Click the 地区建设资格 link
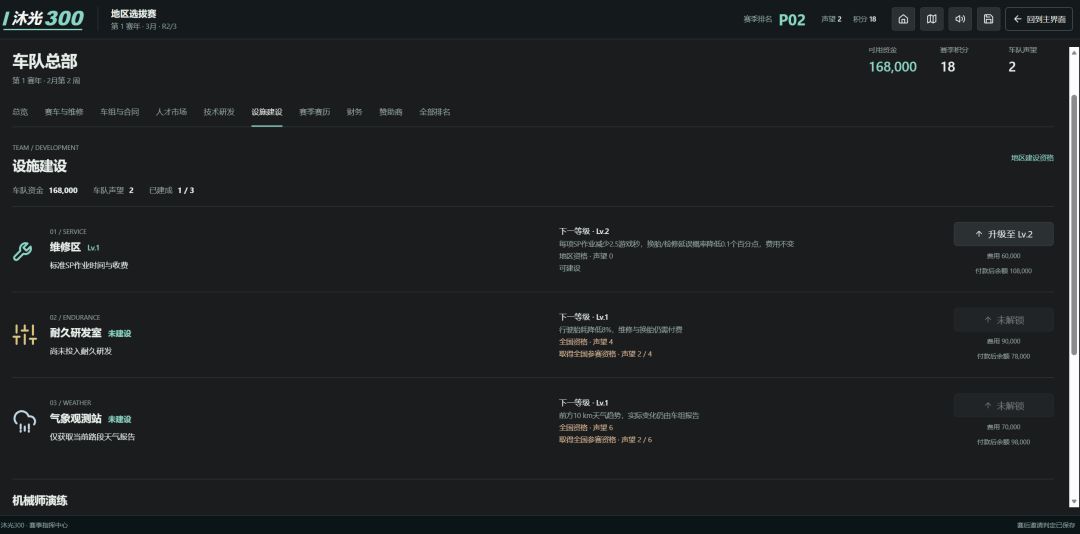This screenshot has height=534, width=1080. (1032, 158)
